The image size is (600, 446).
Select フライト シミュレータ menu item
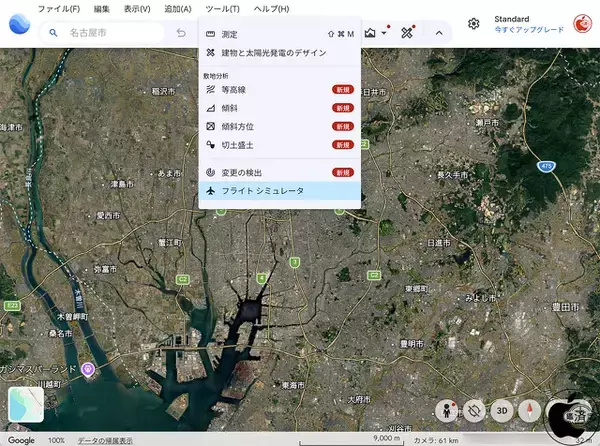pyautogui.click(x=280, y=191)
